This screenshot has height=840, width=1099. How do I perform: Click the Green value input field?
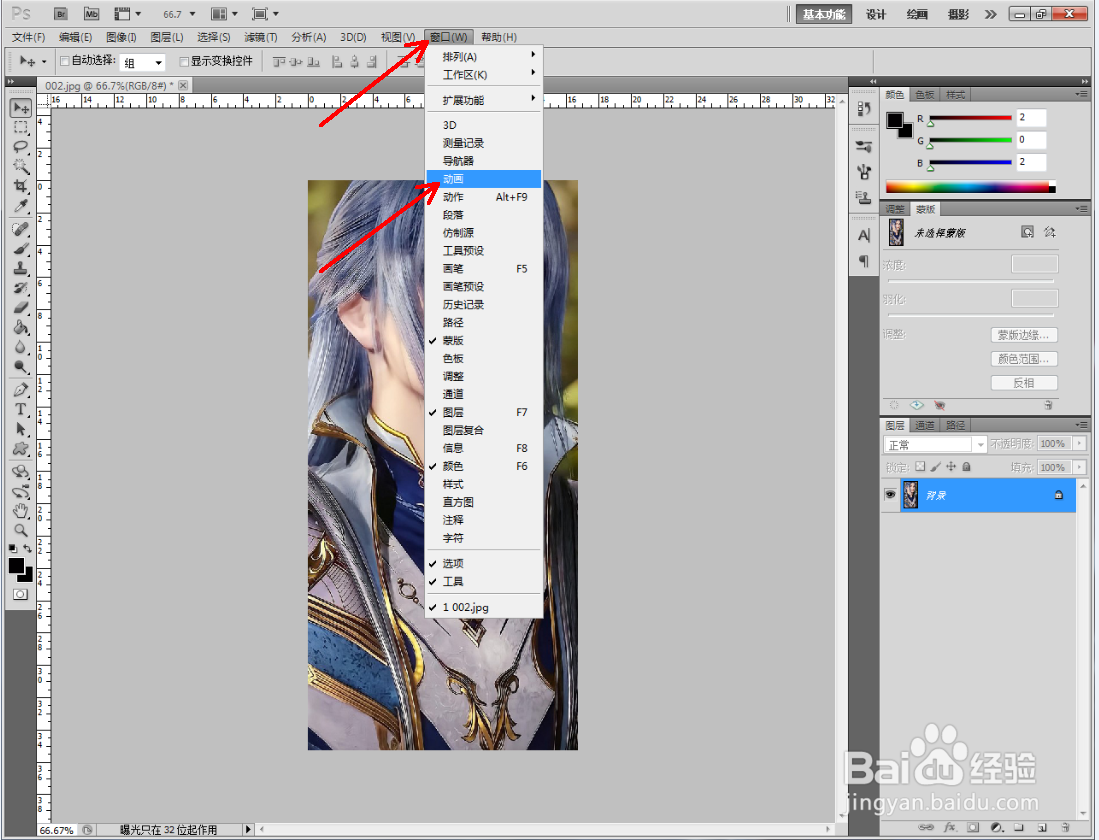click(x=1031, y=140)
